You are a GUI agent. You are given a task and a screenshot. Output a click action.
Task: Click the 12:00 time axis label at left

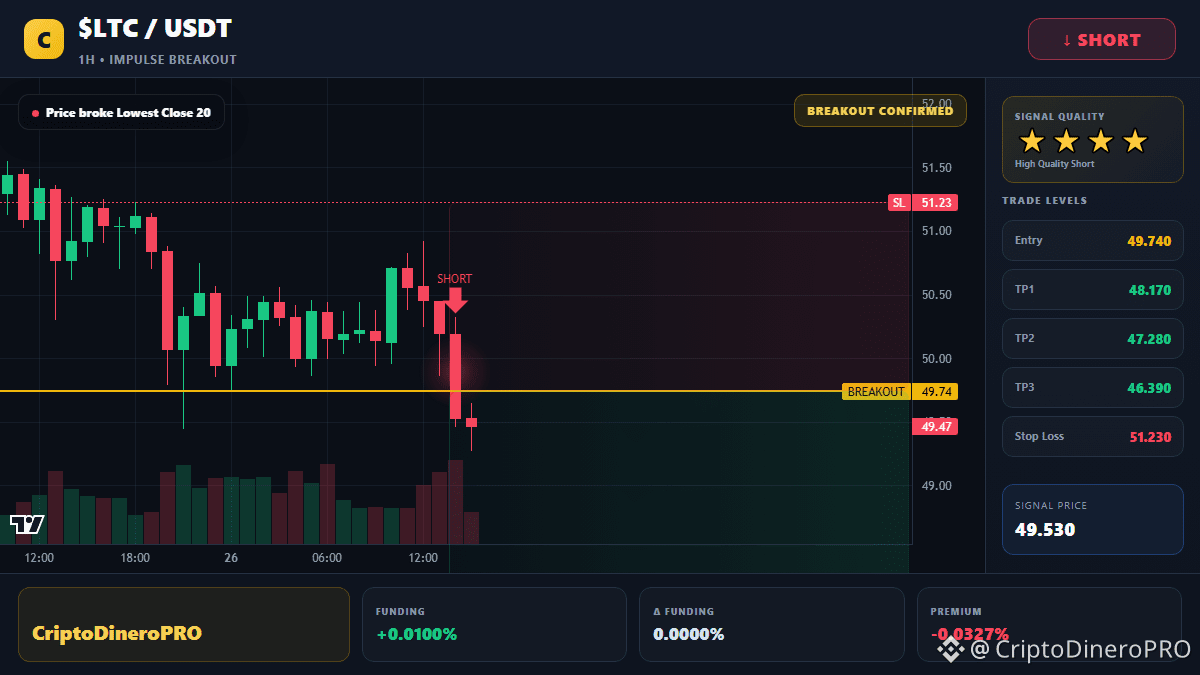click(39, 558)
